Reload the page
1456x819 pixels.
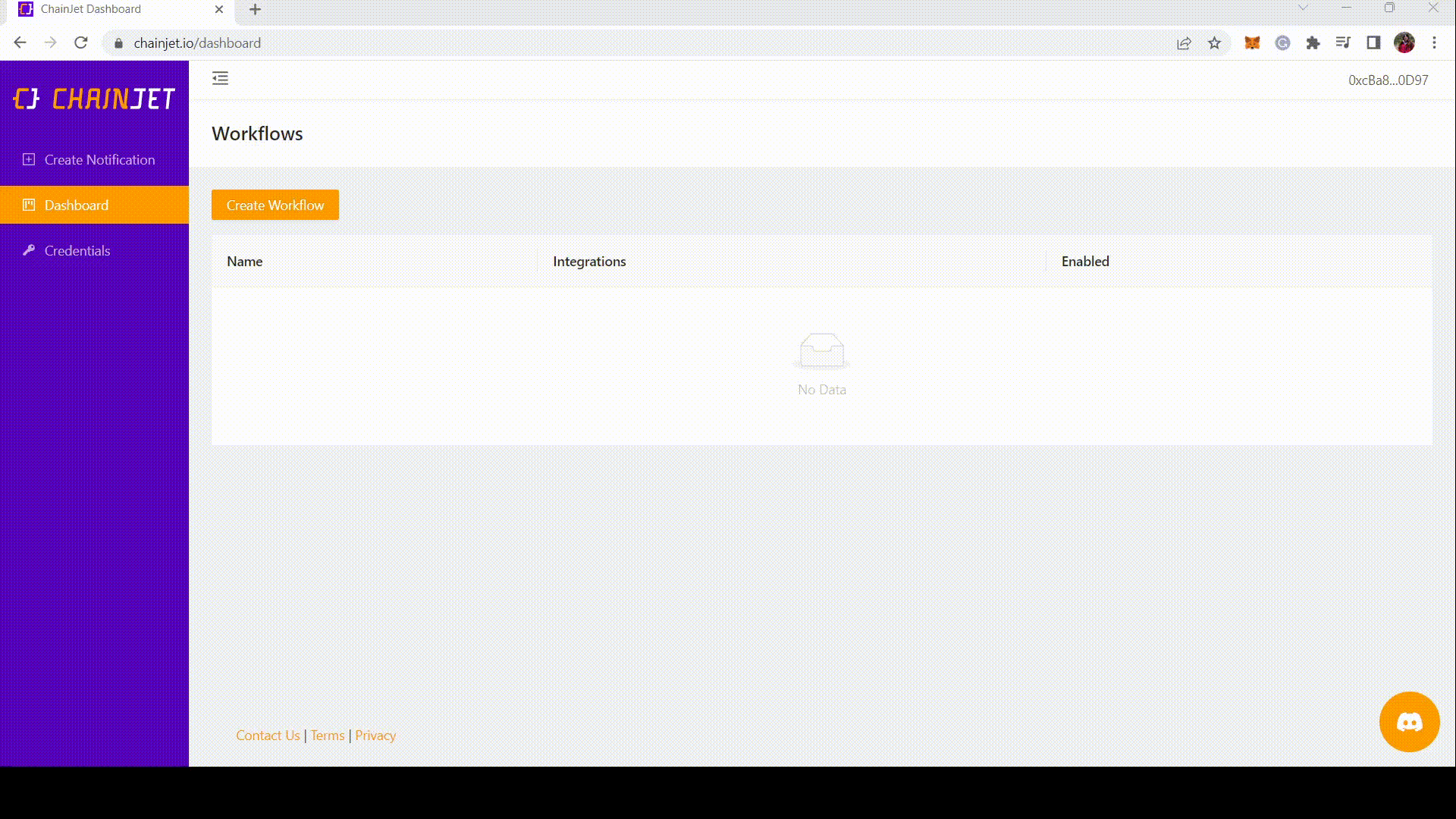(81, 43)
